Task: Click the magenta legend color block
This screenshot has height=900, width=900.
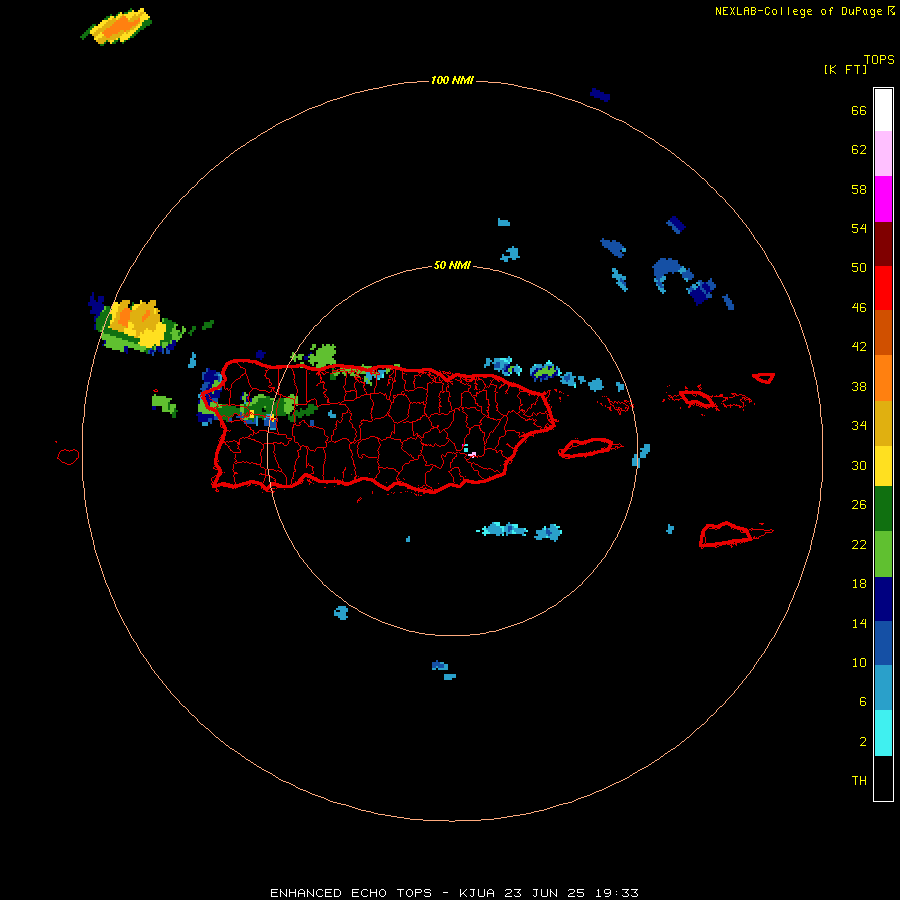Action: pyautogui.click(x=883, y=199)
